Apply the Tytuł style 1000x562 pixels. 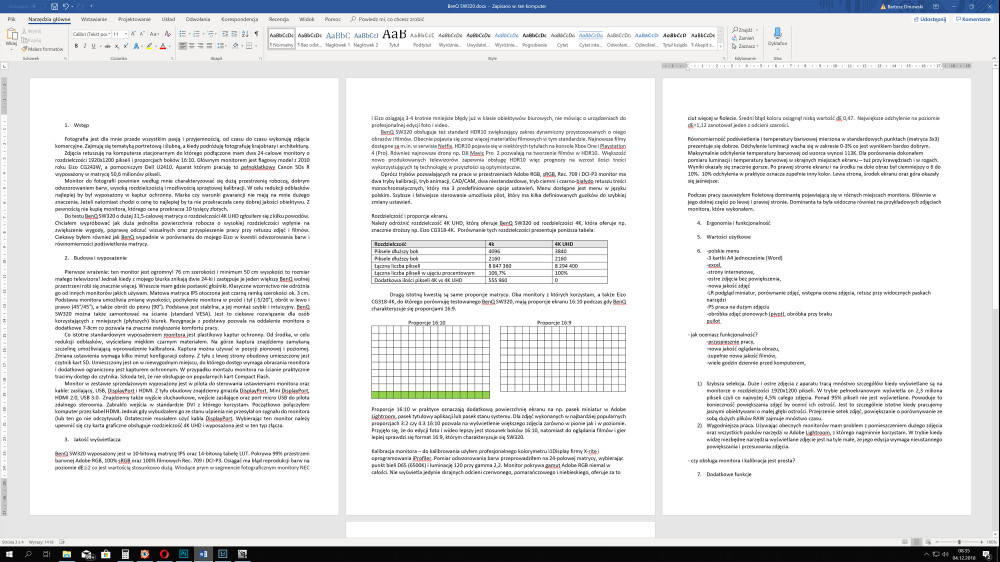[x=393, y=38]
